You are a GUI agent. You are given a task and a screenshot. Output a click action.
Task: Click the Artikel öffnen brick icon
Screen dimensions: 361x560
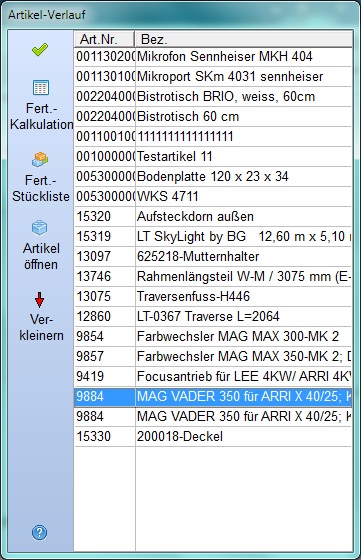click(40, 228)
